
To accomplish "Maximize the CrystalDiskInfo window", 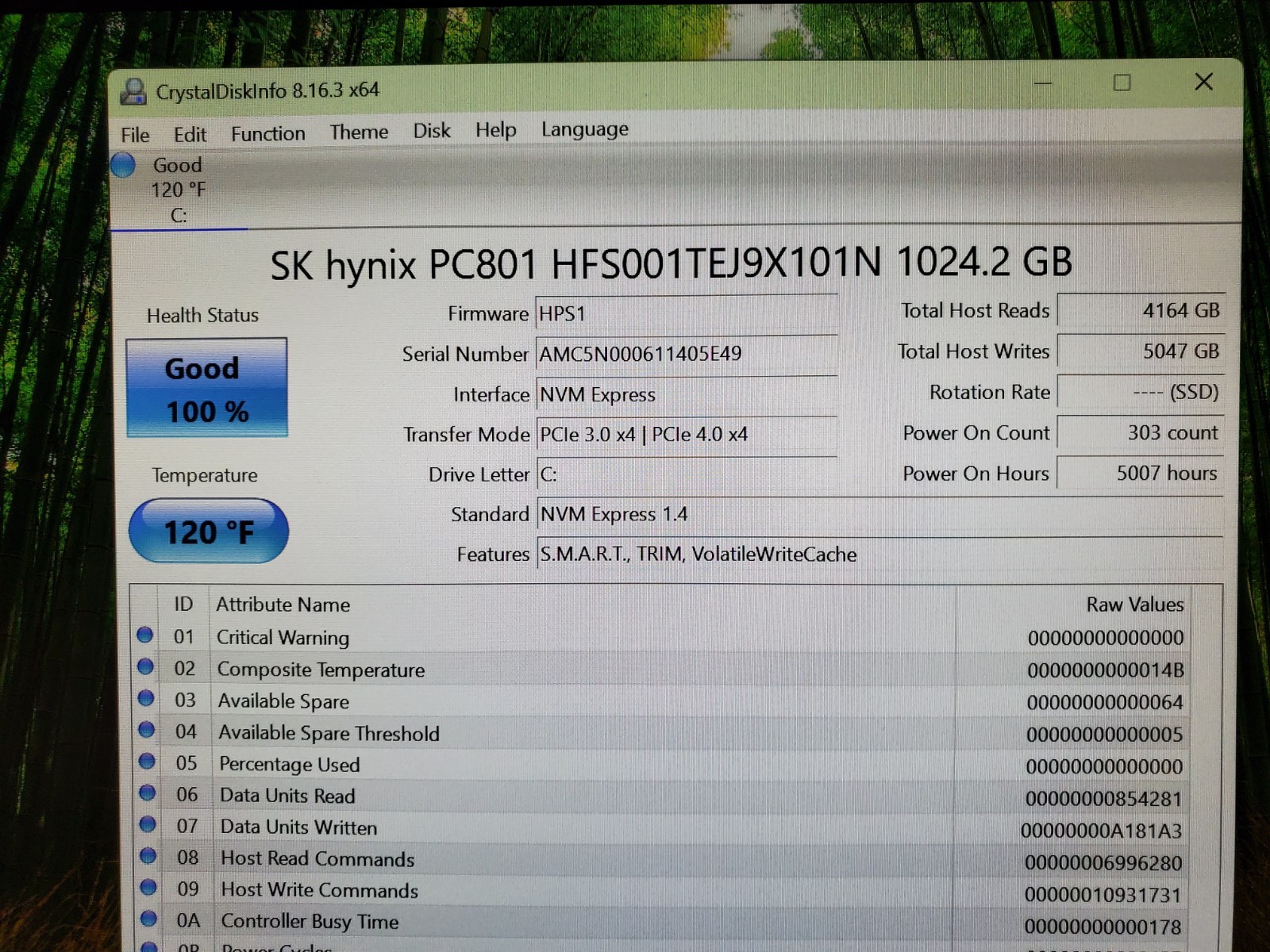I will coord(1122,83).
